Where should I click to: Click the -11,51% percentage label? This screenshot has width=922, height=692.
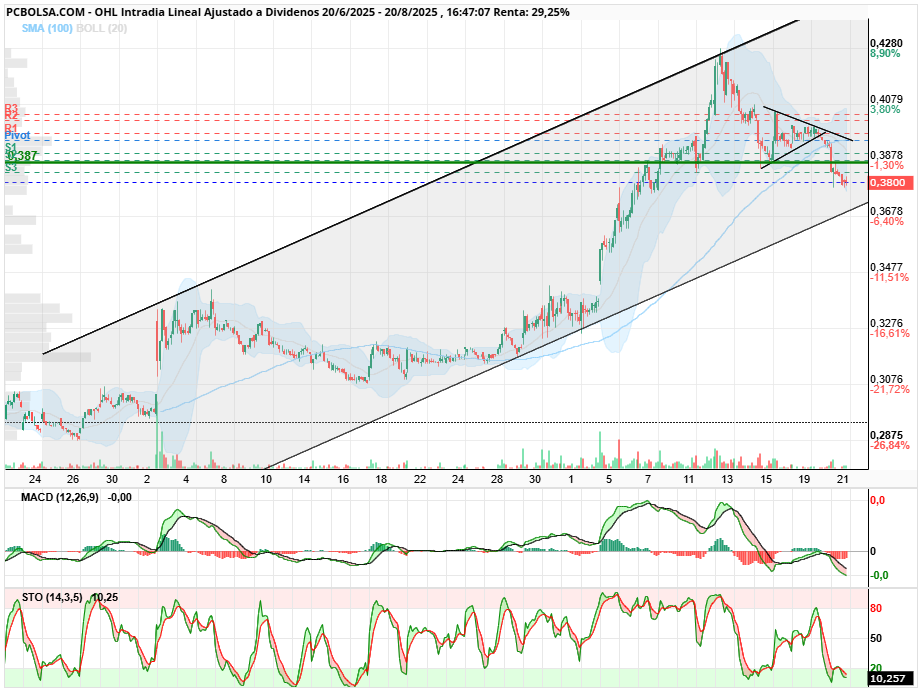[x=889, y=278]
